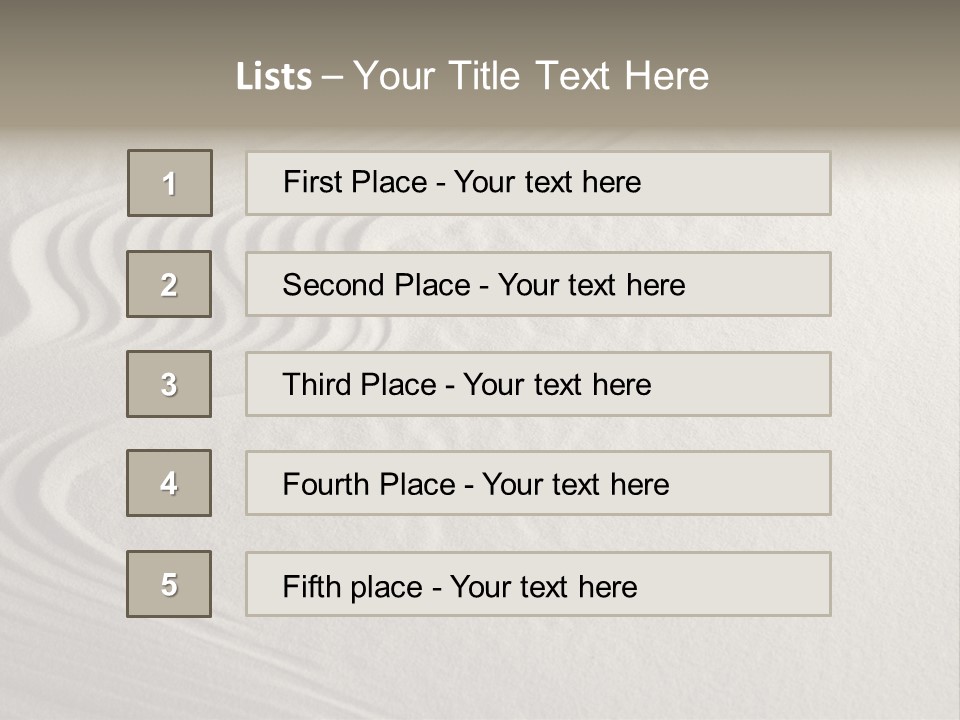Image resolution: width=960 pixels, height=720 pixels.
Task: Select the words Your Title Text Here
Action: 531,76
